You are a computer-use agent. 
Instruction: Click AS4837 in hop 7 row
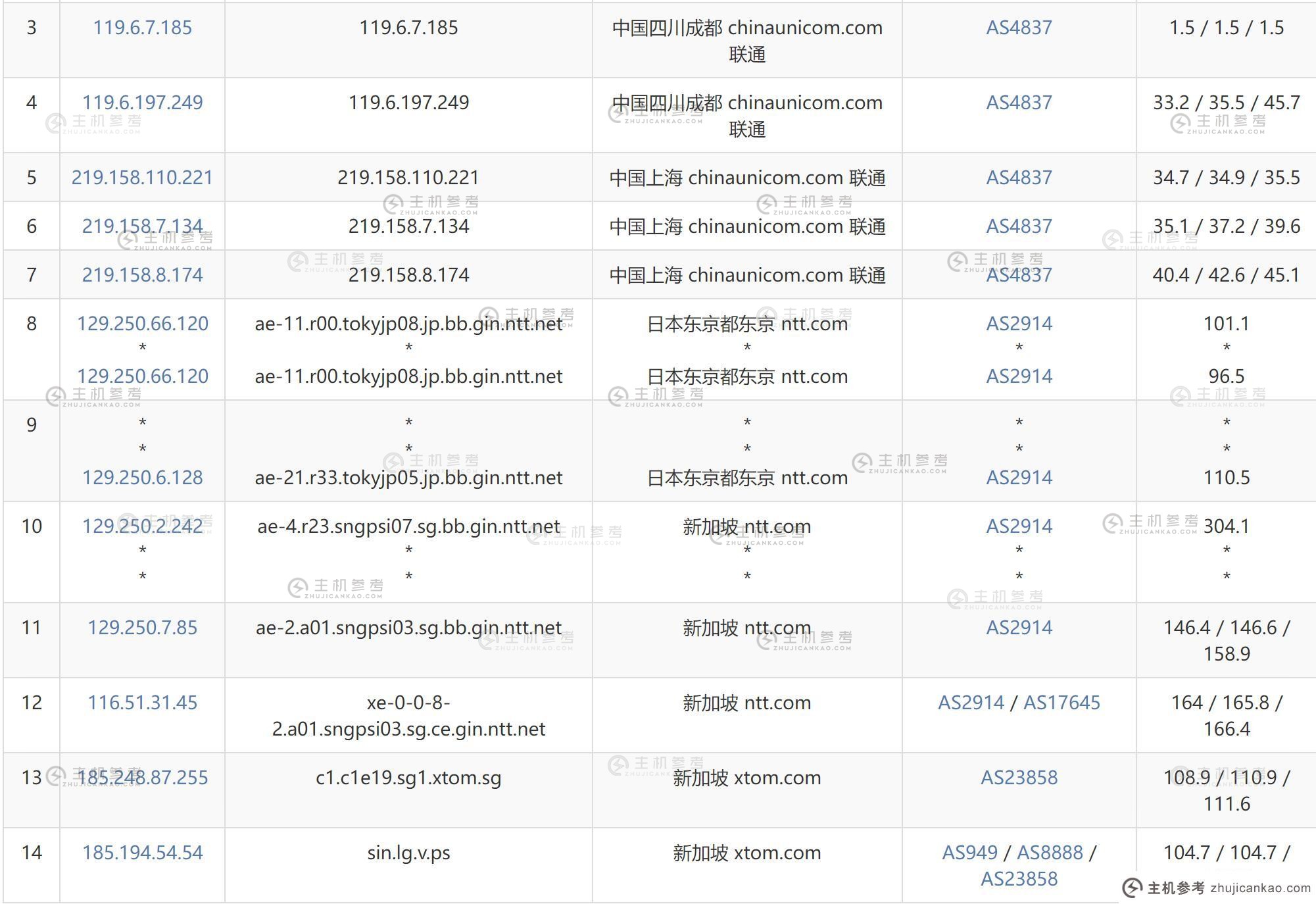(x=1019, y=275)
